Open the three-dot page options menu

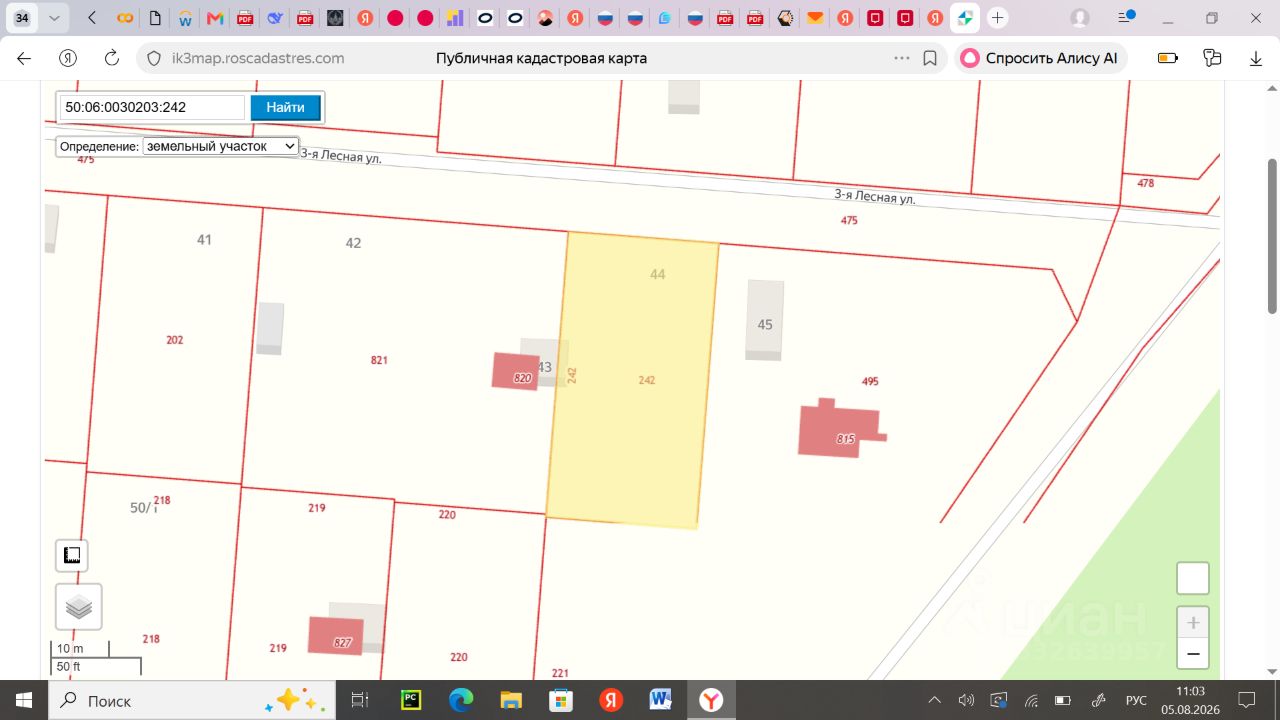(x=902, y=58)
